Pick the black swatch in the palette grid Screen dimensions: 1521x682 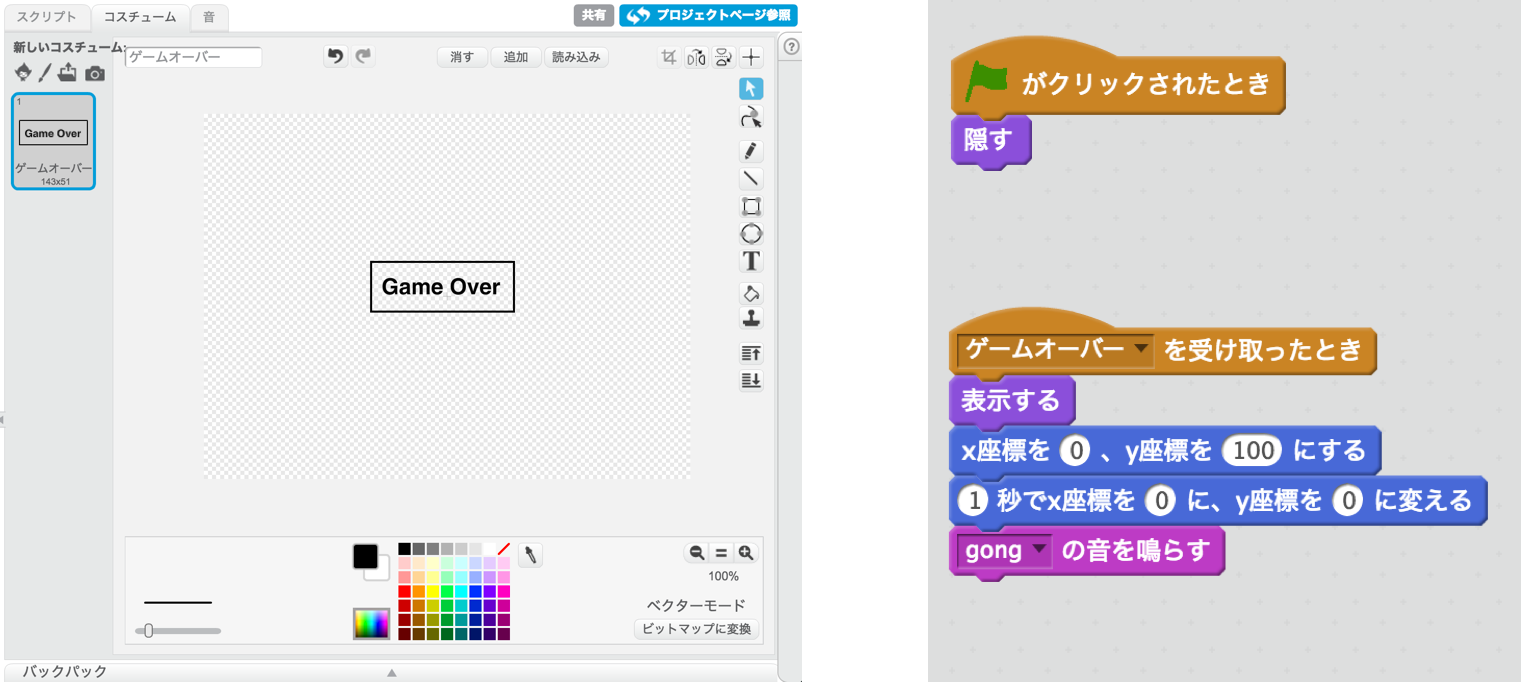click(x=404, y=549)
